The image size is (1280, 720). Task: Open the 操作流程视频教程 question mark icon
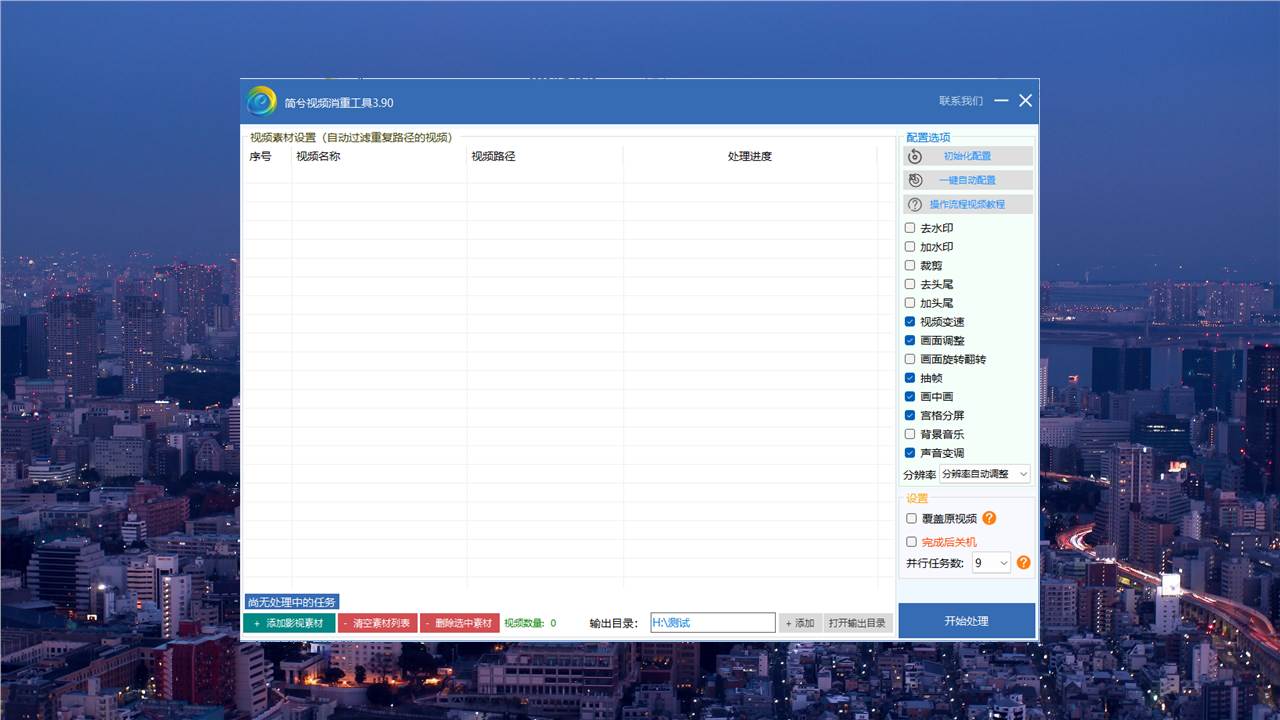[915, 204]
